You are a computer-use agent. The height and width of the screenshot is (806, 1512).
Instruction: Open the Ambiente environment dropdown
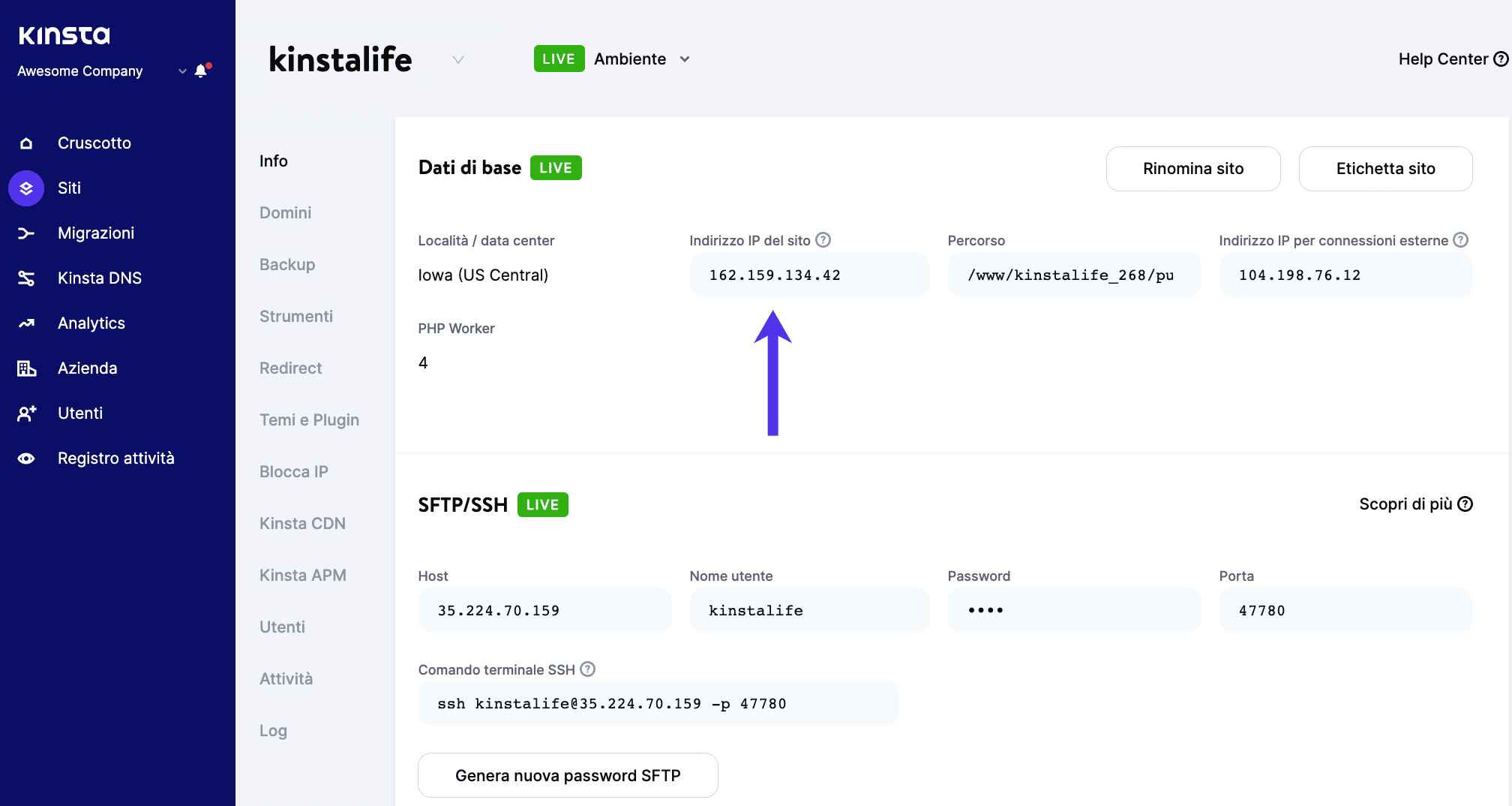685,59
